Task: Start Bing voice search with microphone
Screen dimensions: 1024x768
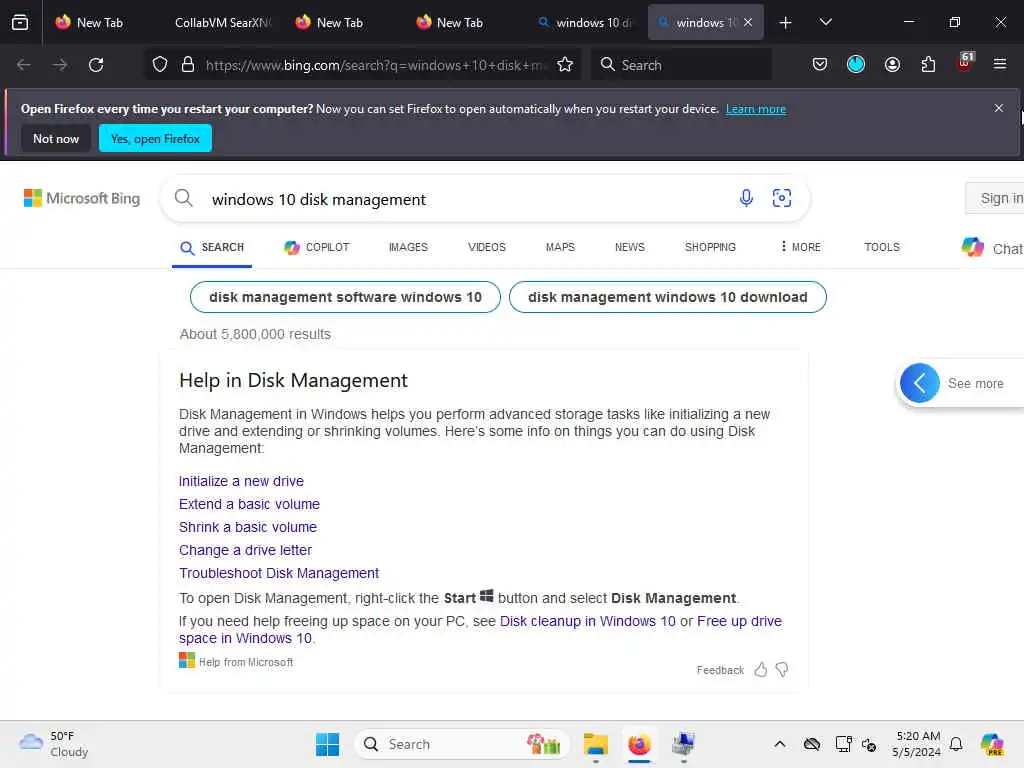Action: pos(746,198)
